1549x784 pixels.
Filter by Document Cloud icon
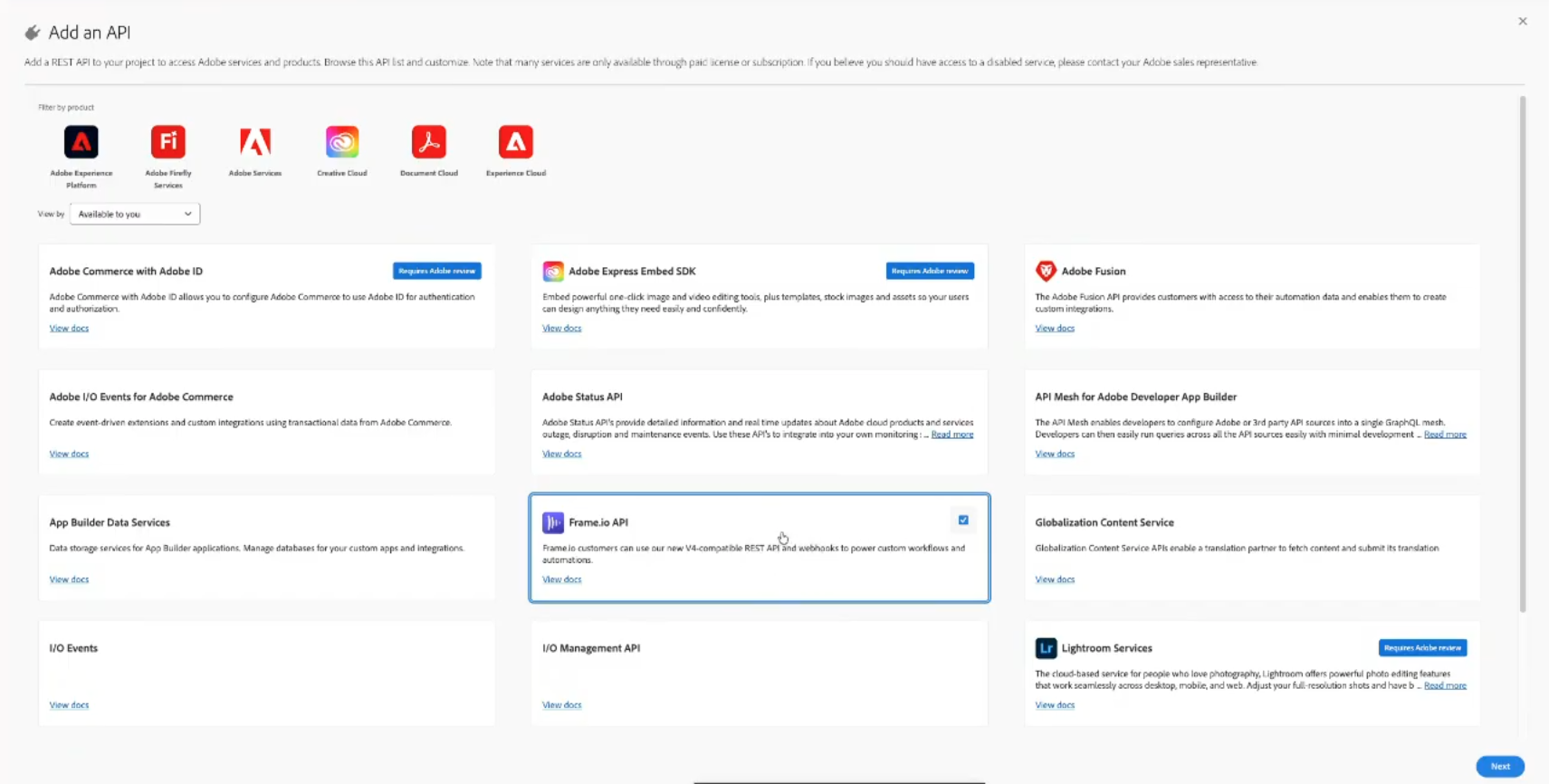click(429, 142)
